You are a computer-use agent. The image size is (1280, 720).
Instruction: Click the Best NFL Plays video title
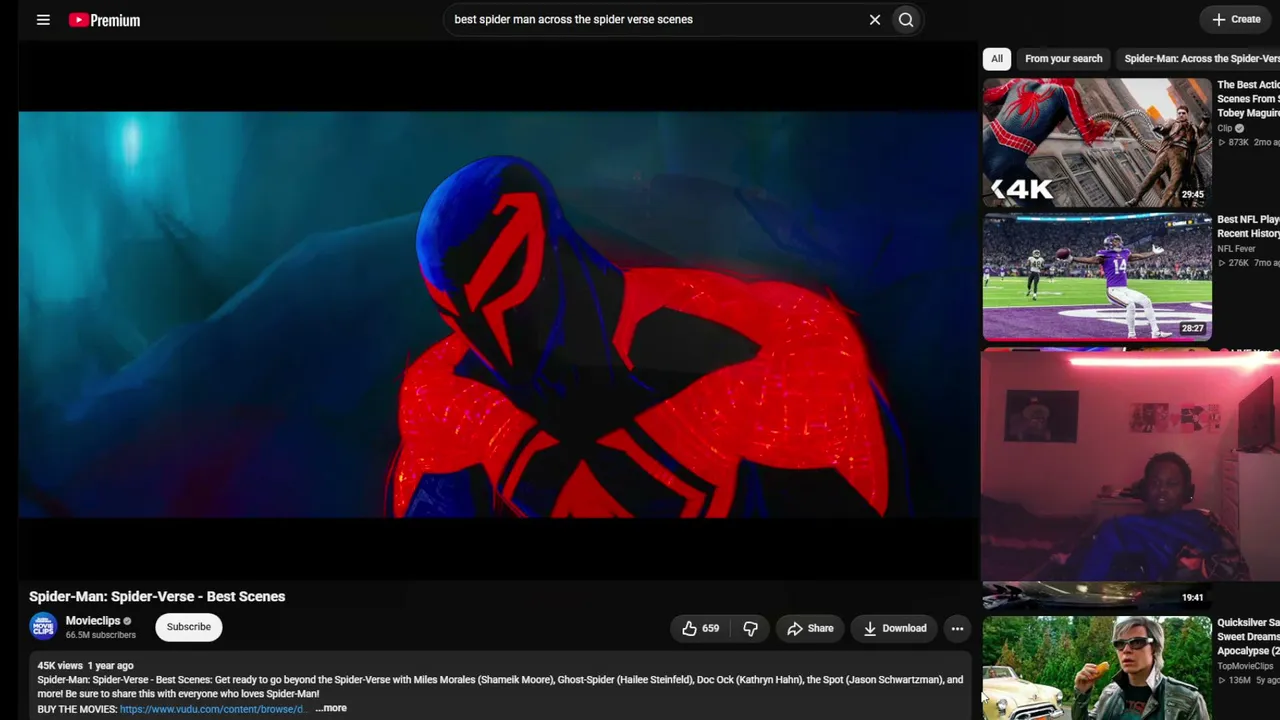point(1248,227)
